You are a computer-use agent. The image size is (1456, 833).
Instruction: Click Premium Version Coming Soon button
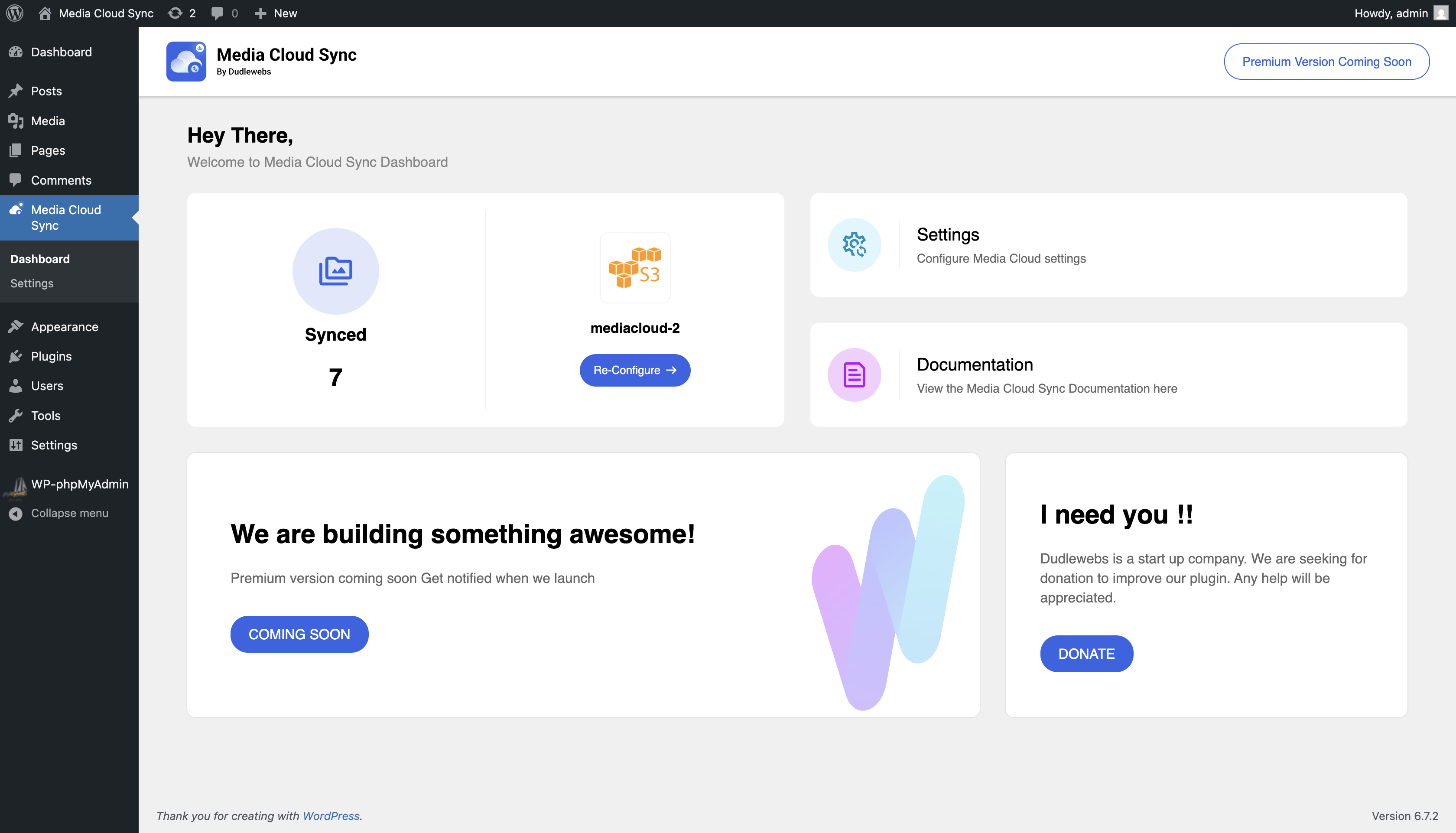pyautogui.click(x=1327, y=61)
